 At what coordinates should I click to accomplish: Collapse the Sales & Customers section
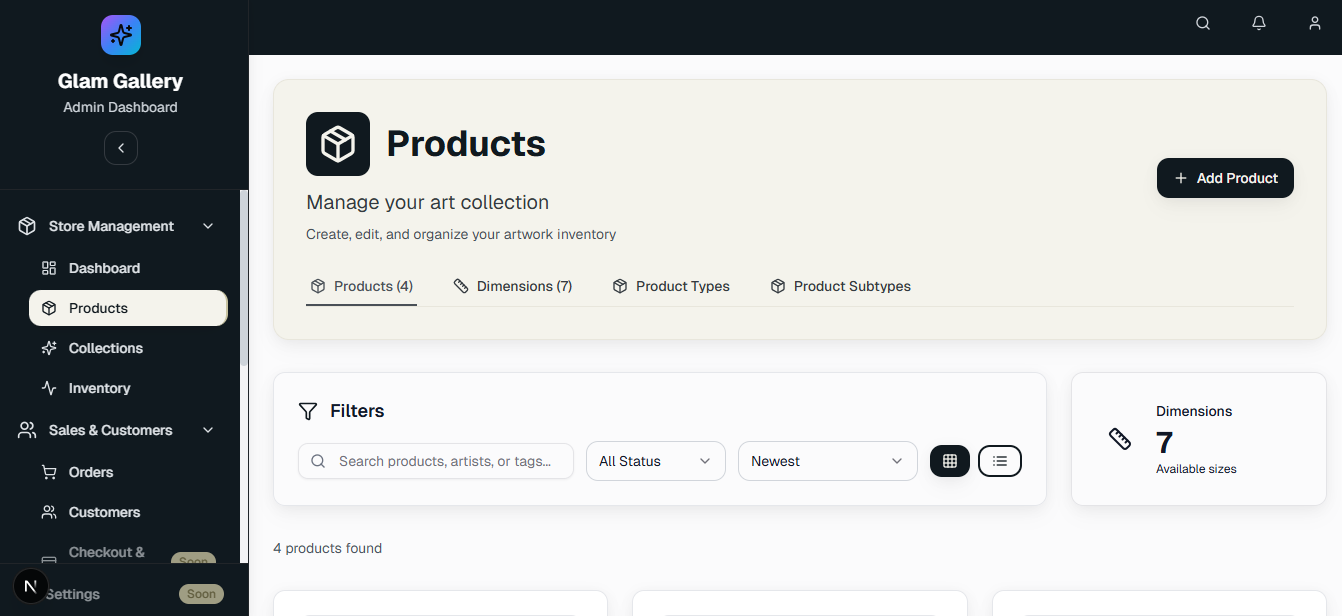208,430
